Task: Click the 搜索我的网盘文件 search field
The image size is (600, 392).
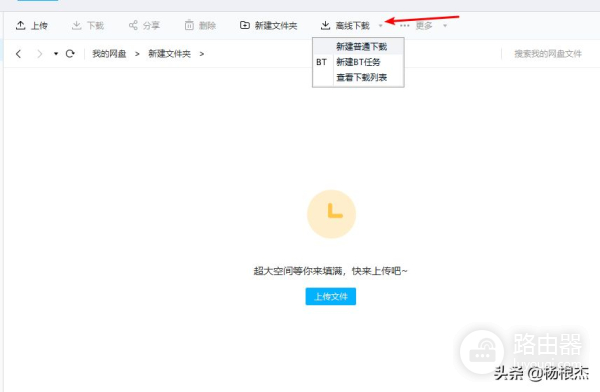Action: 548,54
